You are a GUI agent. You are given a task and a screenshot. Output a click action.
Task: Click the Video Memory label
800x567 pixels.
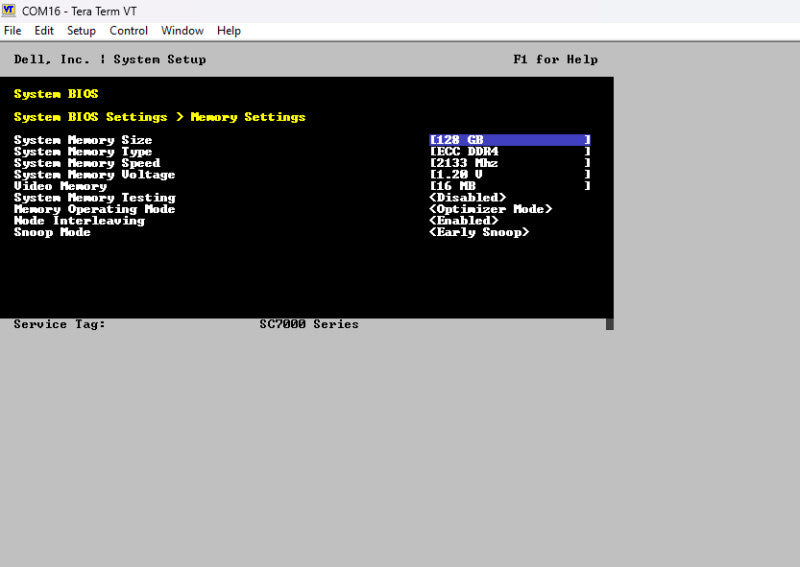[60, 186]
